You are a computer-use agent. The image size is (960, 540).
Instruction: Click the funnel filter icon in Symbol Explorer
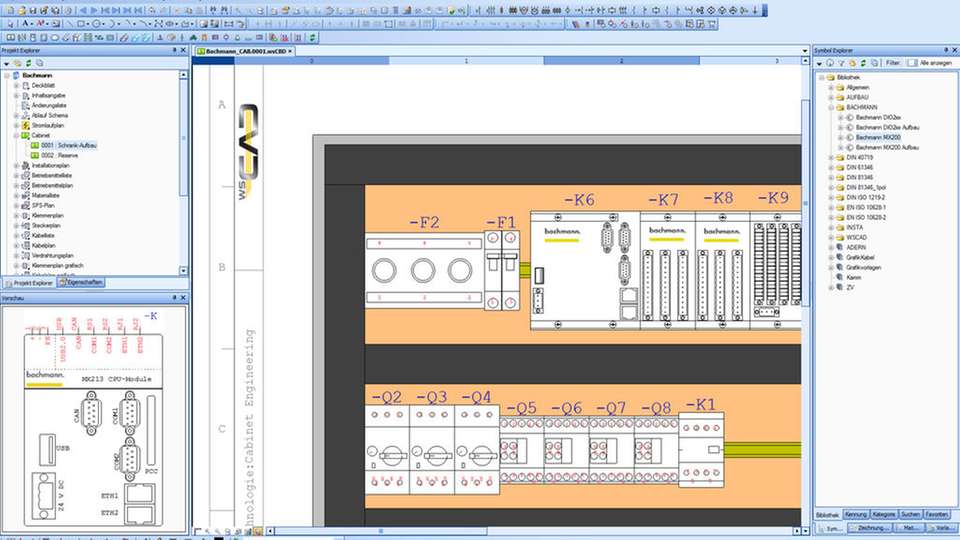pyautogui.click(x=841, y=63)
